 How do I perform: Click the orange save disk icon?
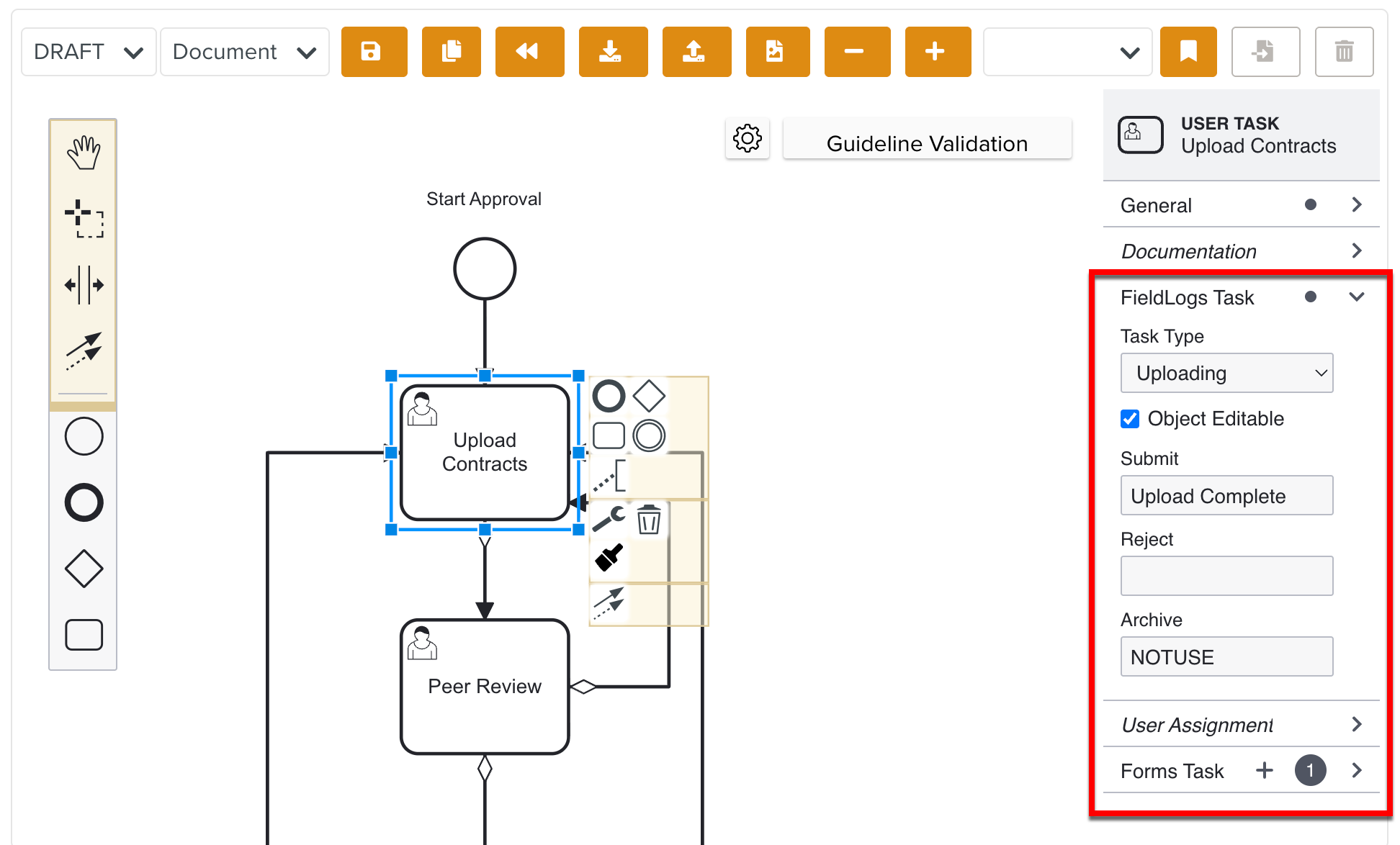click(374, 52)
